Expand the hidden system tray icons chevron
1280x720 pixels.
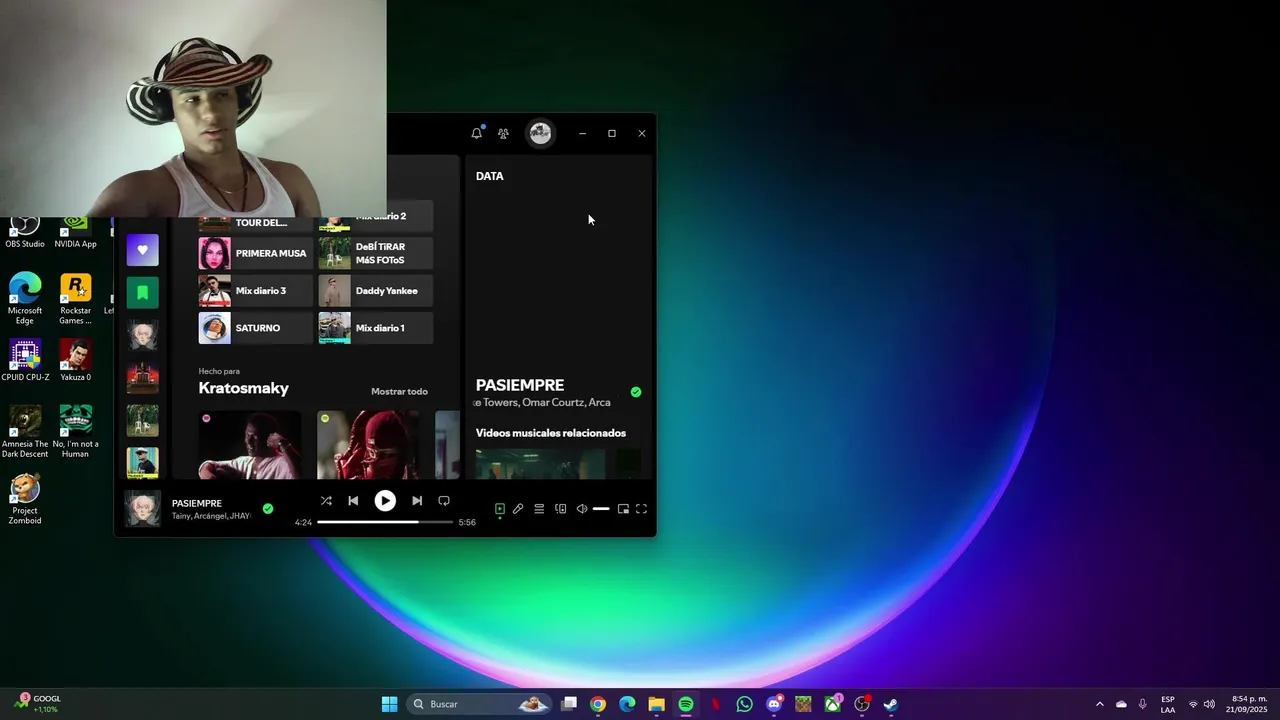coord(1100,704)
